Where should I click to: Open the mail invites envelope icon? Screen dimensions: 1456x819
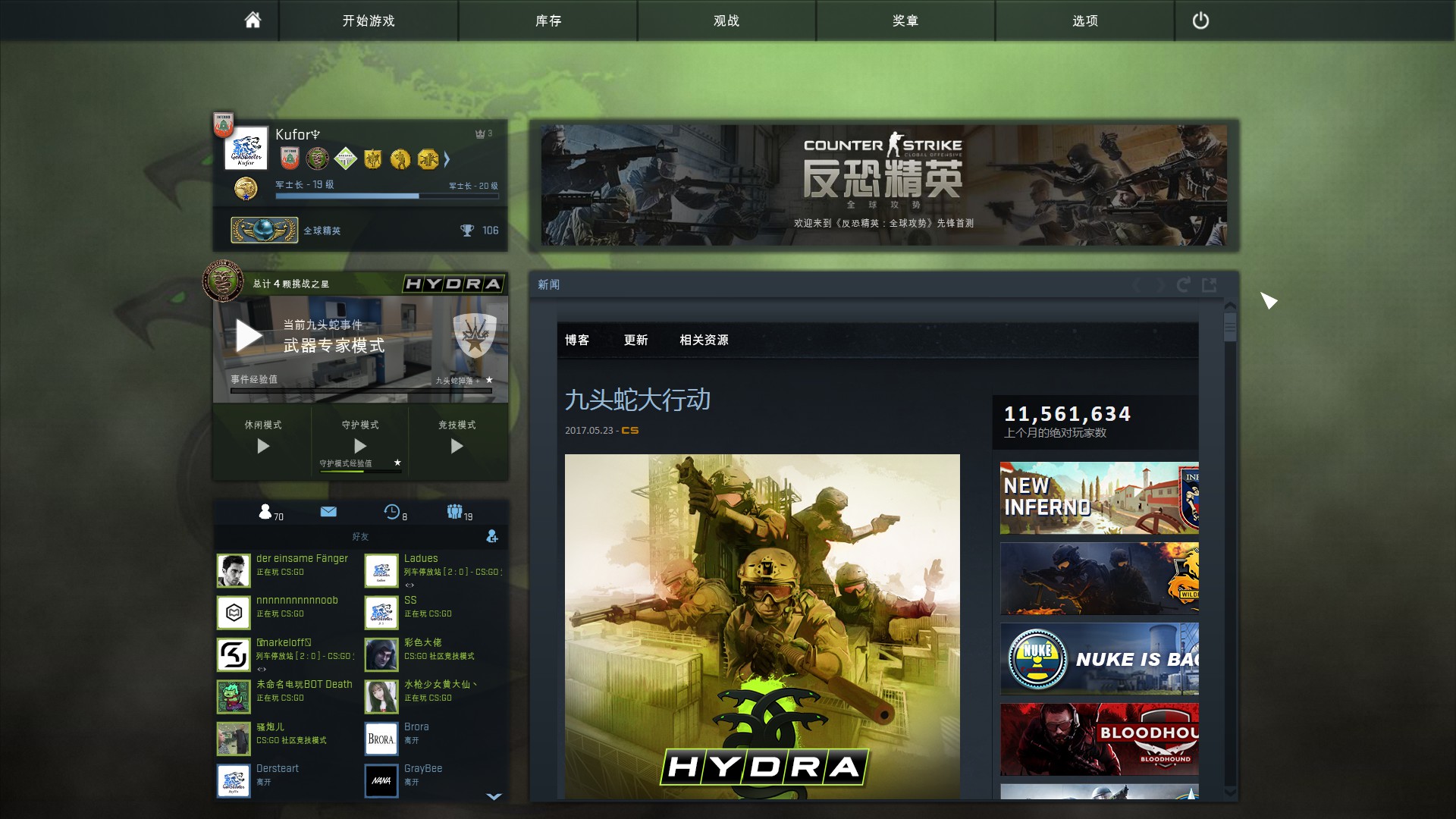[328, 512]
